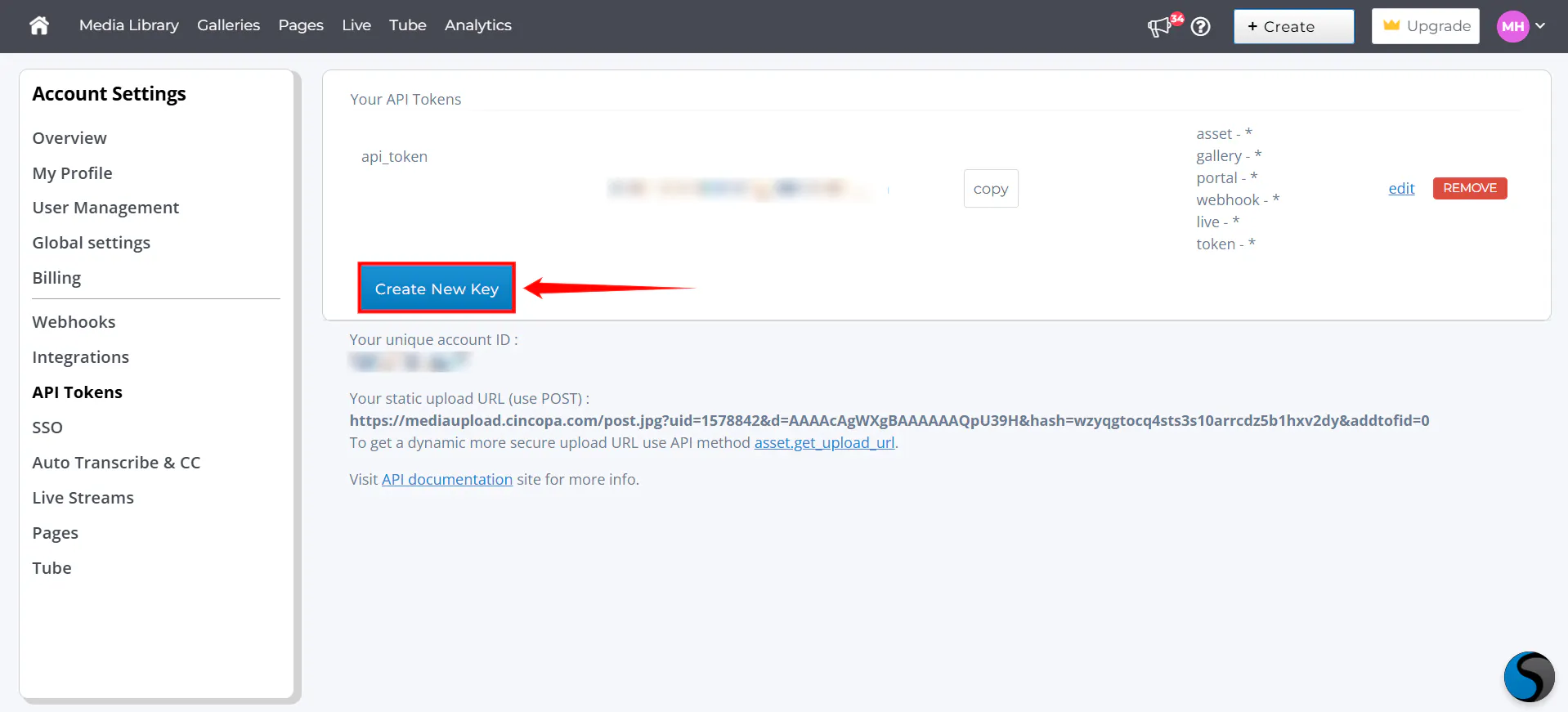Screen dimensions: 1568x712
Task: Open the API documentation link
Action: (x=447, y=480)
